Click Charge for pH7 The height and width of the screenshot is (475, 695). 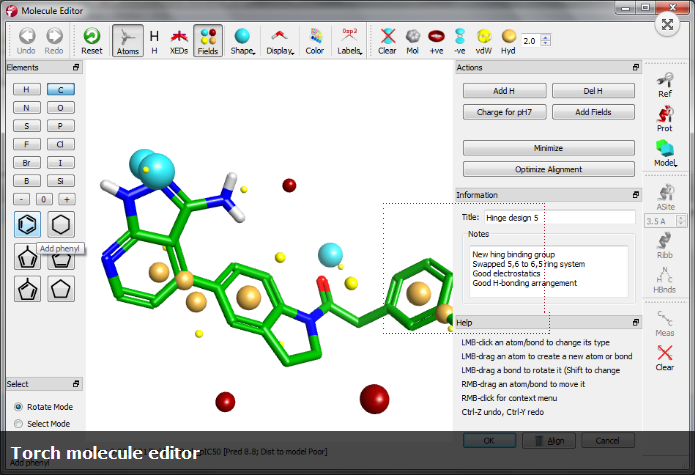point(504,112)
